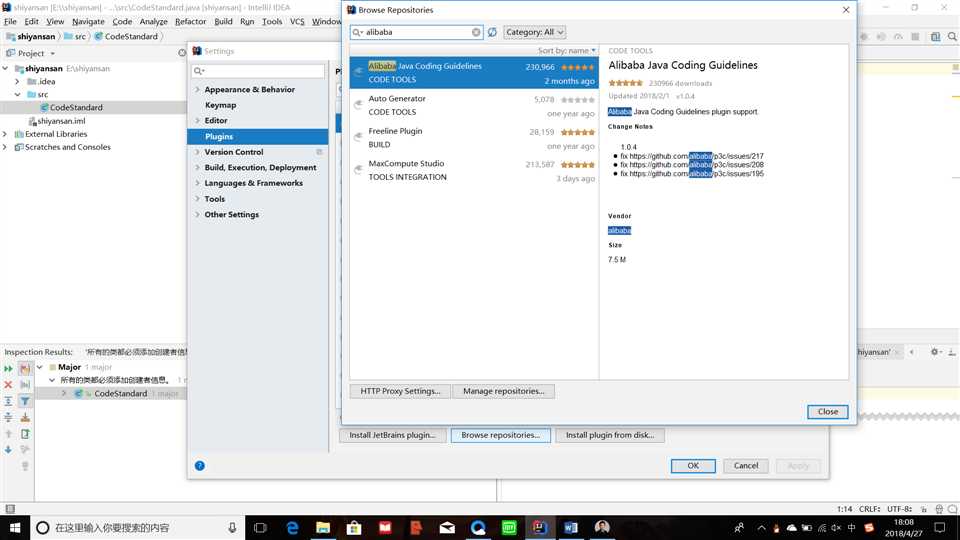
Task: Expand Editor section in Settings tree
Action: pos(198,121)
